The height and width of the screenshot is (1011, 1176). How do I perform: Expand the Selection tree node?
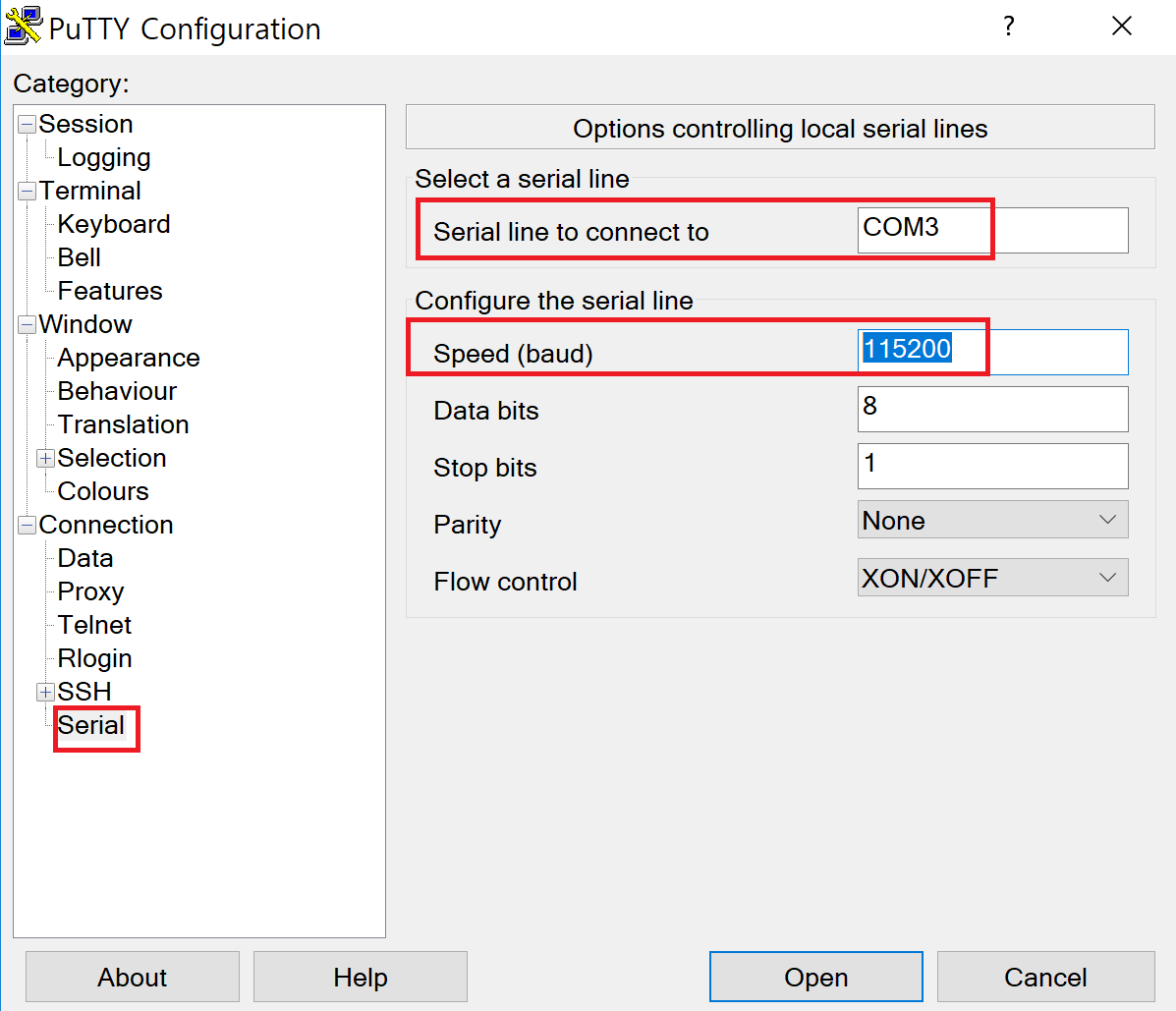click(46, 458)
